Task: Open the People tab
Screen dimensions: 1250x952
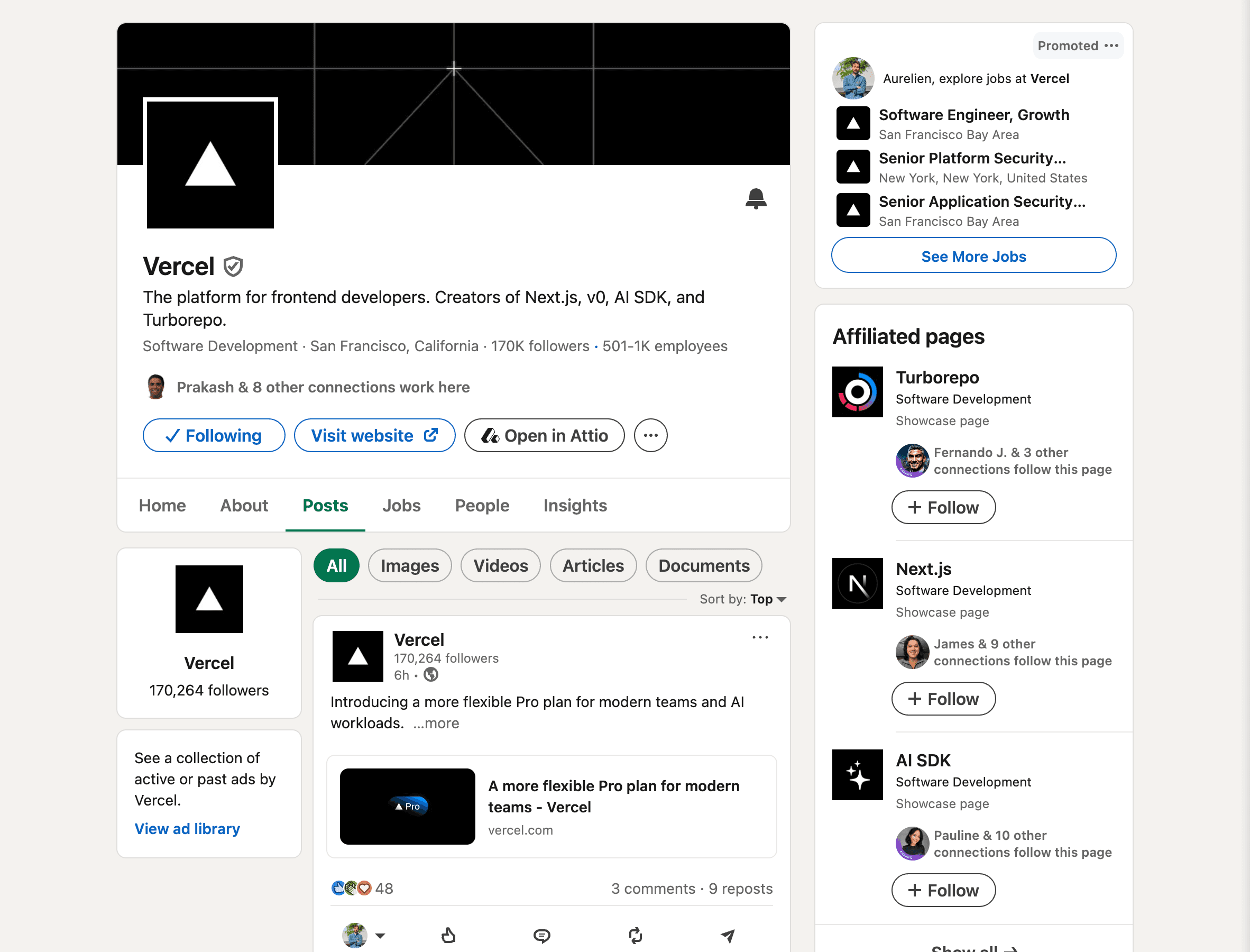Action: (x=482, y=506)
